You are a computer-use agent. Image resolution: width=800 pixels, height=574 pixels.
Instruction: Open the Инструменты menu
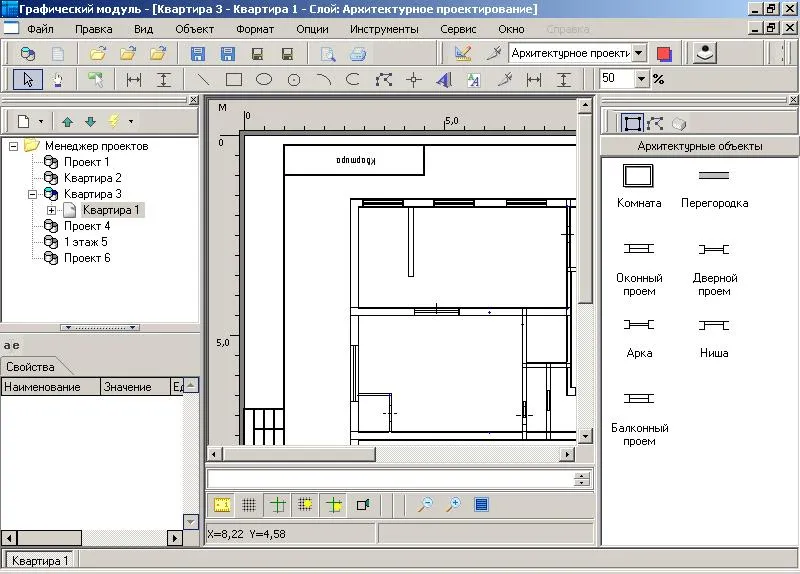pos(384,29)
